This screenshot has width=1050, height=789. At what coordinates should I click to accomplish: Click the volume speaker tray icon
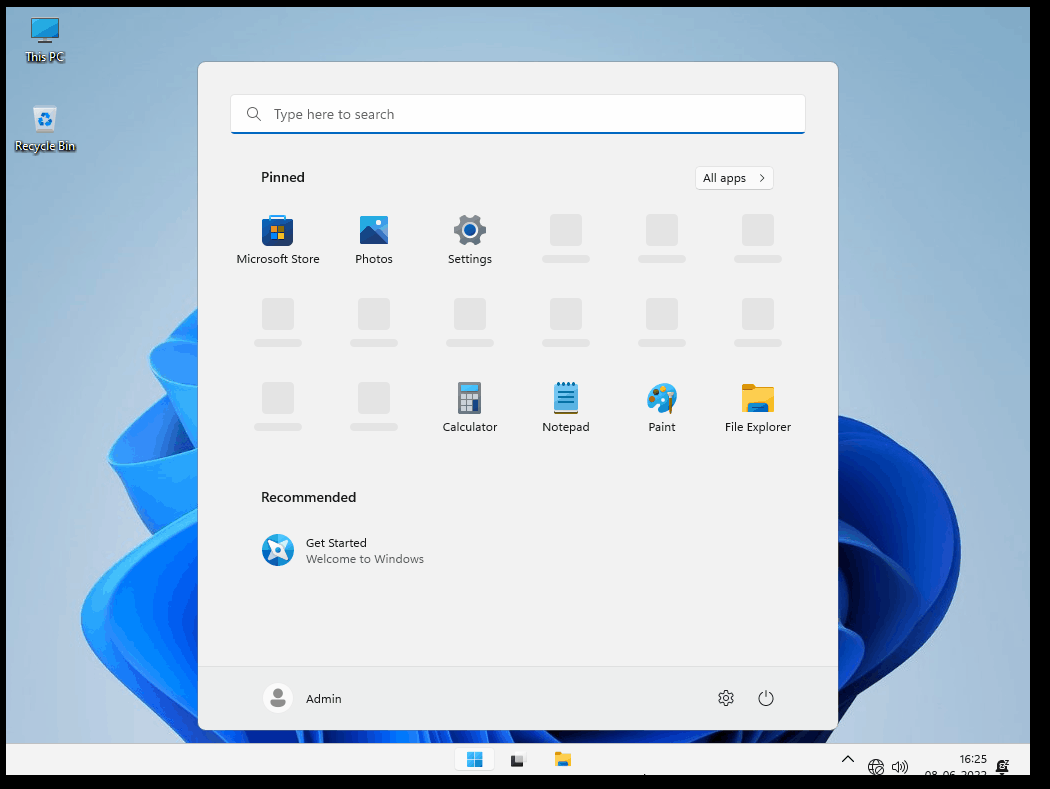click(899, 766)
